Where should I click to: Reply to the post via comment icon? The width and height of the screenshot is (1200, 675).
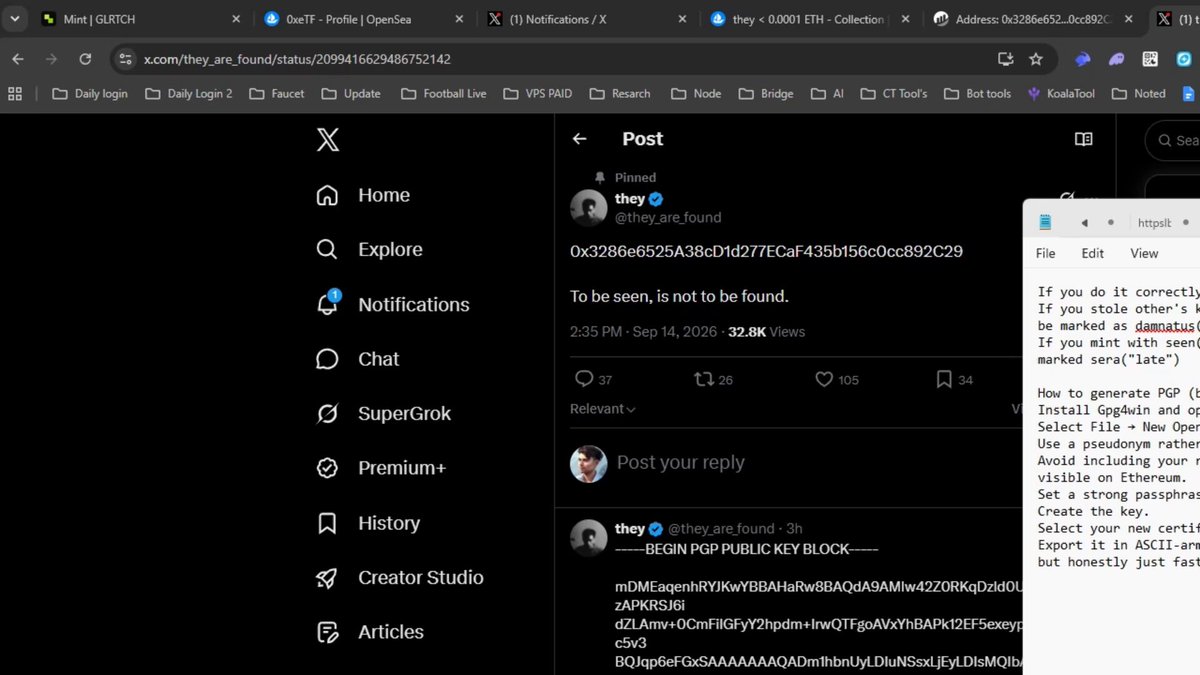[584, 379]
